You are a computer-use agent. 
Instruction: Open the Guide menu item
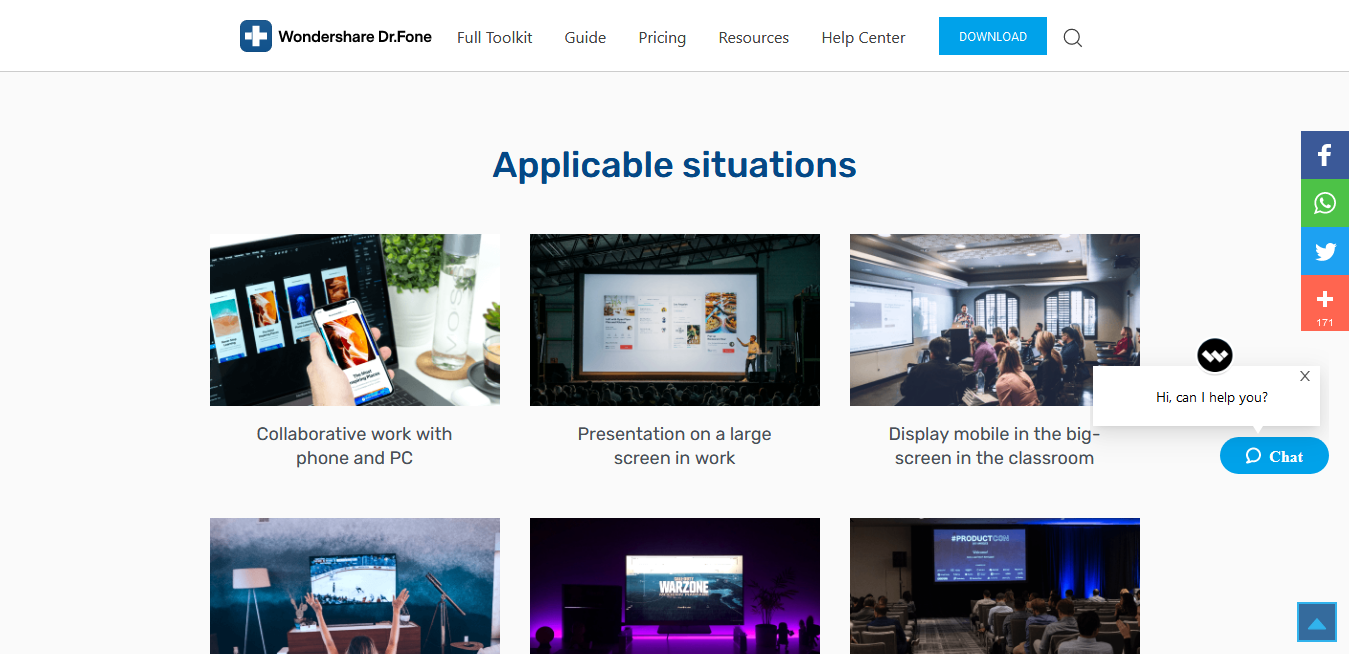pyautogui.click(x=585, y=37)
